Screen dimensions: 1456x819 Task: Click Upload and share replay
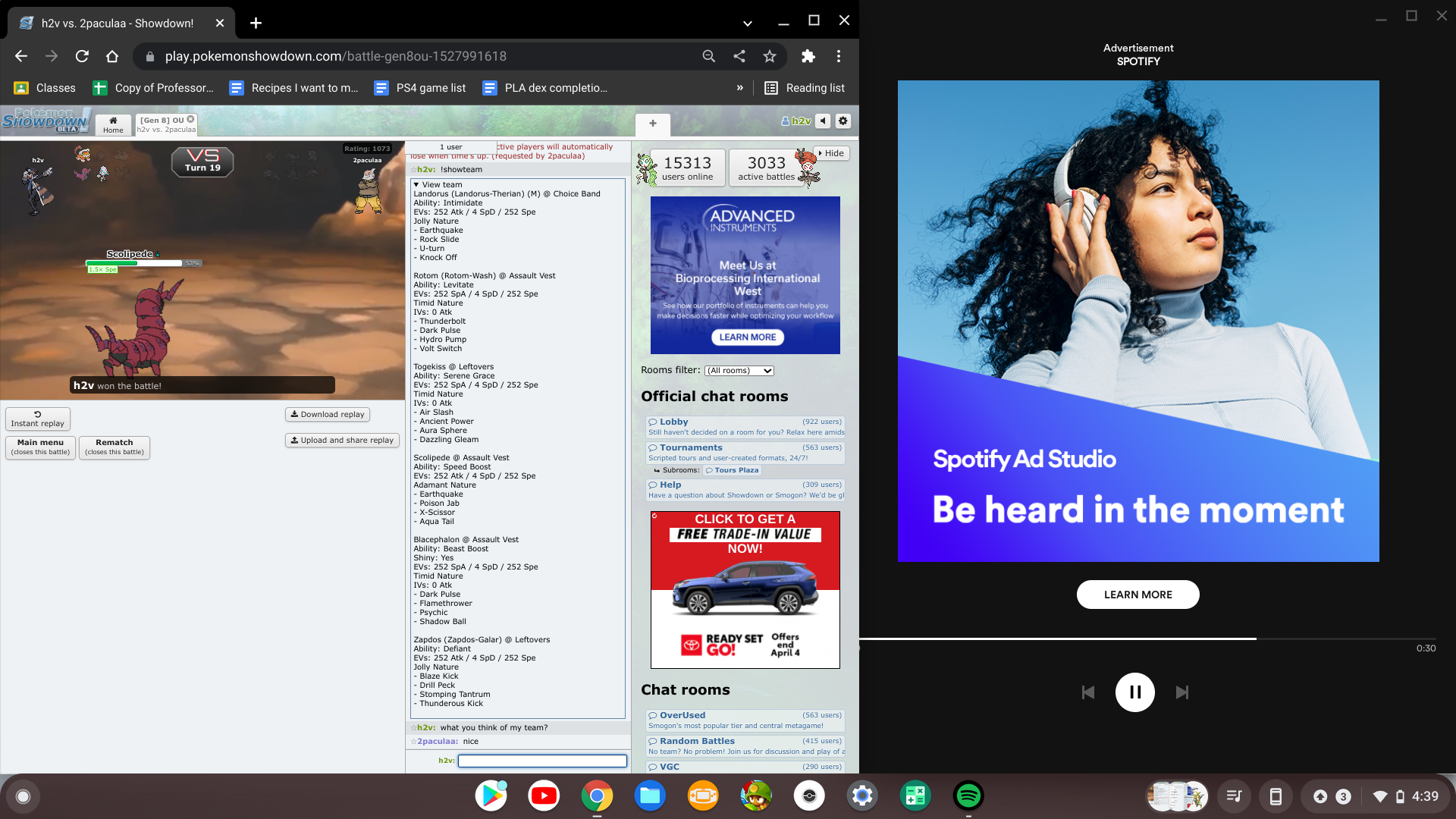point(342,440)
